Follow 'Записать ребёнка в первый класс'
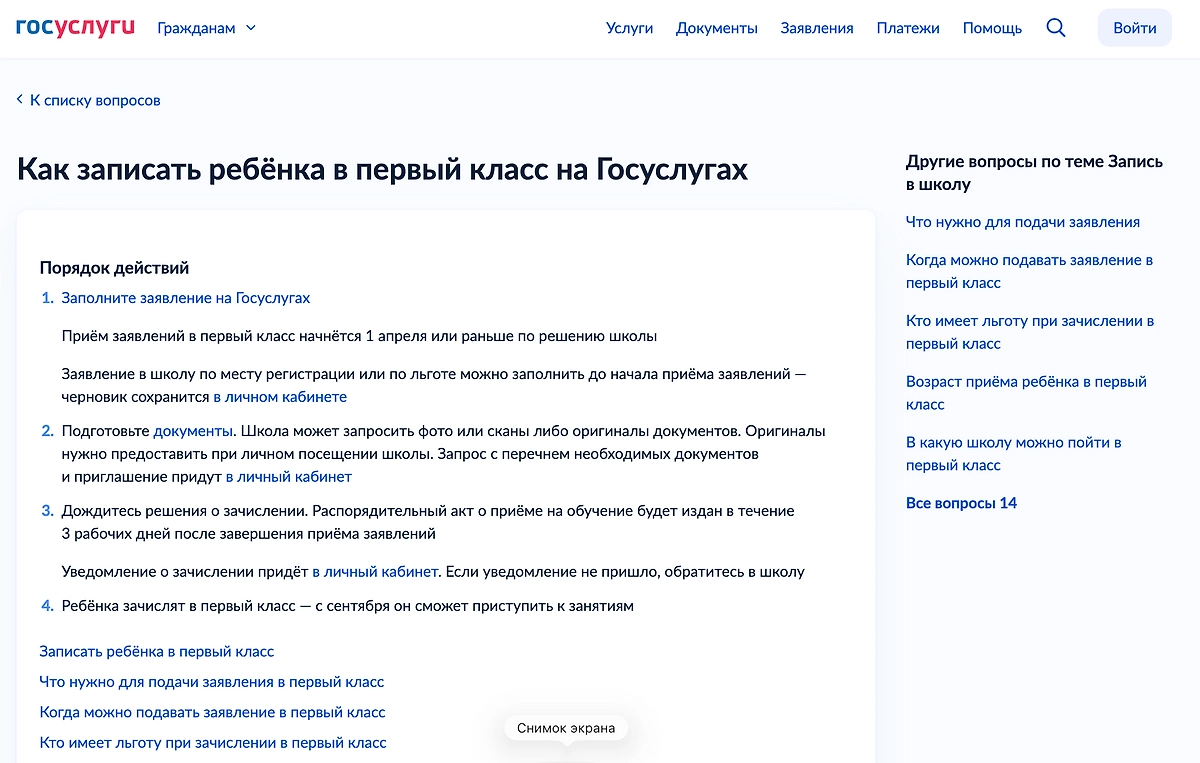The height and width of the screenshot is (763, 1200). point(156,651)
